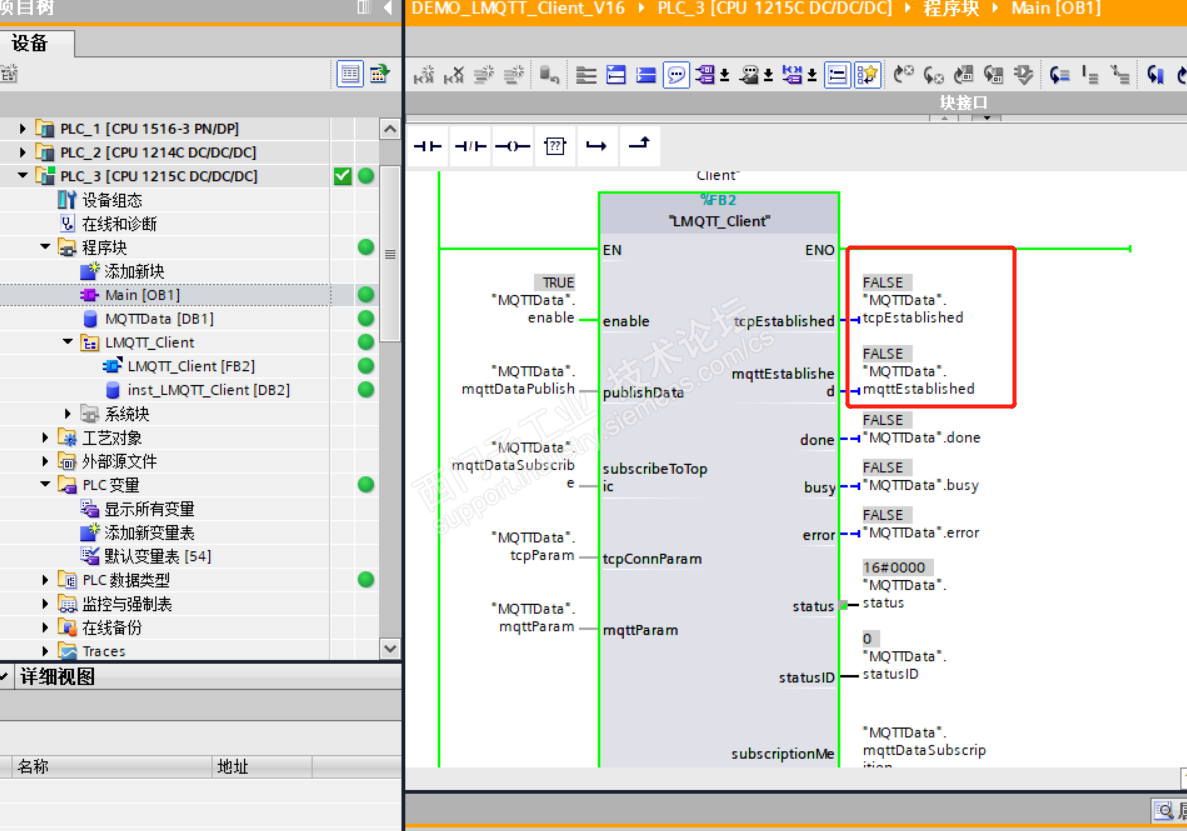The image size is (1187, 831).
Task: Click PLC_3 [CPU 1215C DC/DC/DC] in breadcrumb
Action: point(774,8)
